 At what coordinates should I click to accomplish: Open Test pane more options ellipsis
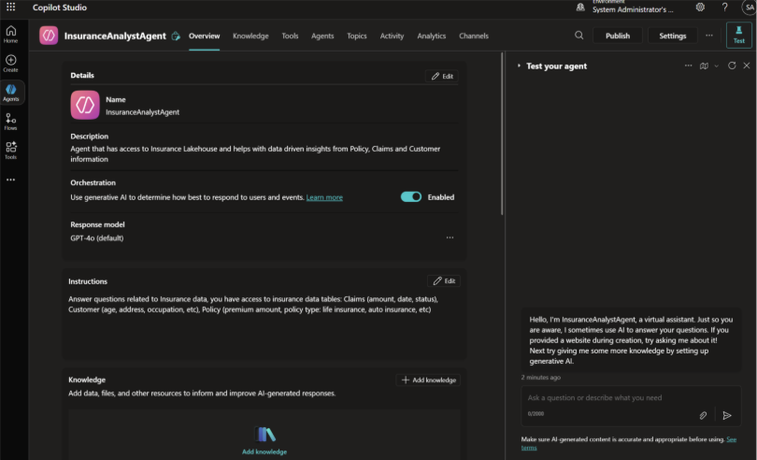[688, 66]
